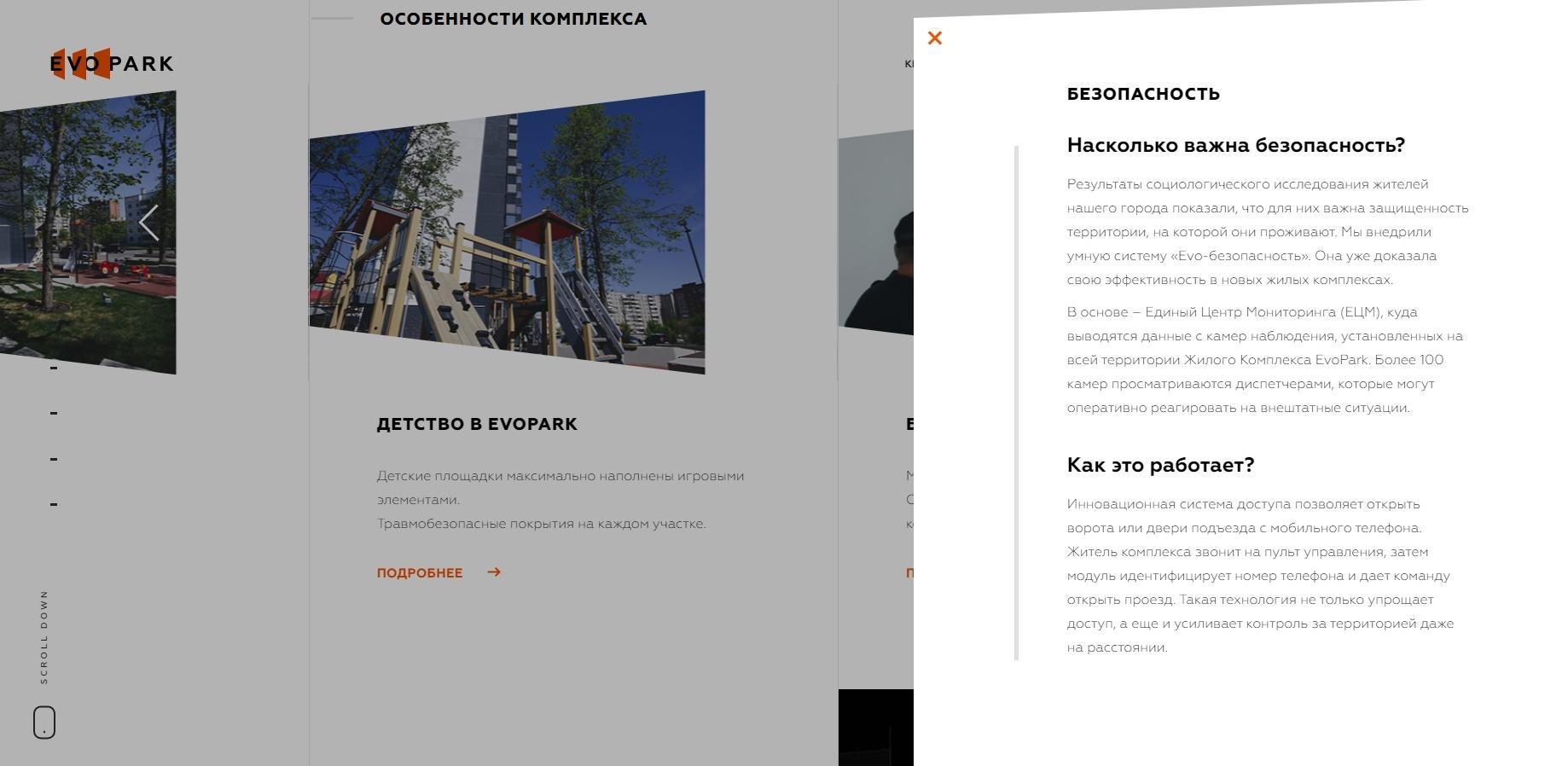1568x766 pixels.
Task: Click the mouse scroll icon
Action: (x=44, y=722)
